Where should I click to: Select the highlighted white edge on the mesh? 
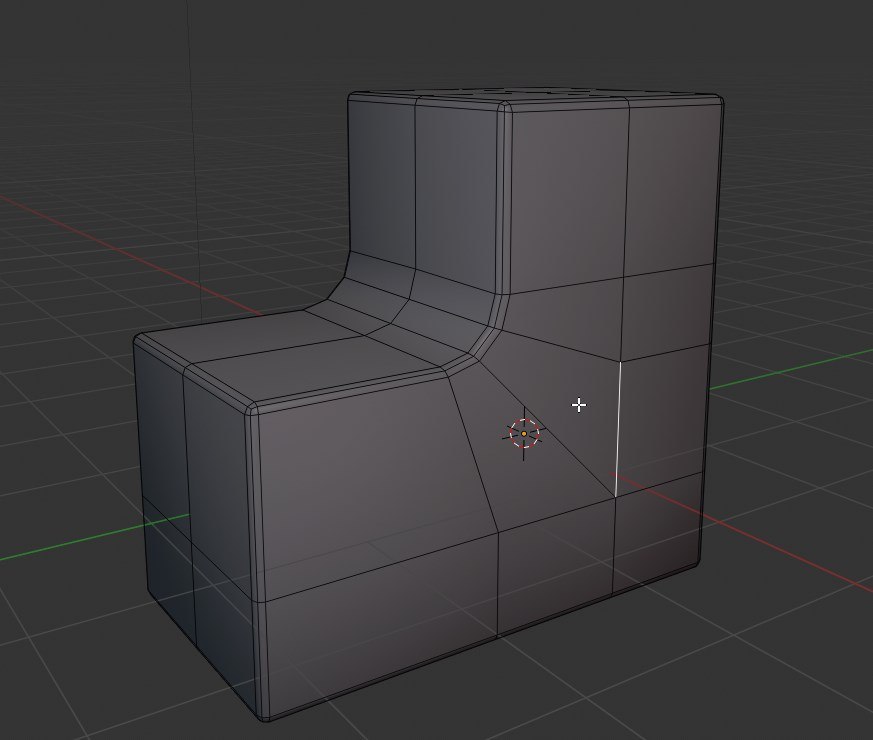[x=618, y=429]
